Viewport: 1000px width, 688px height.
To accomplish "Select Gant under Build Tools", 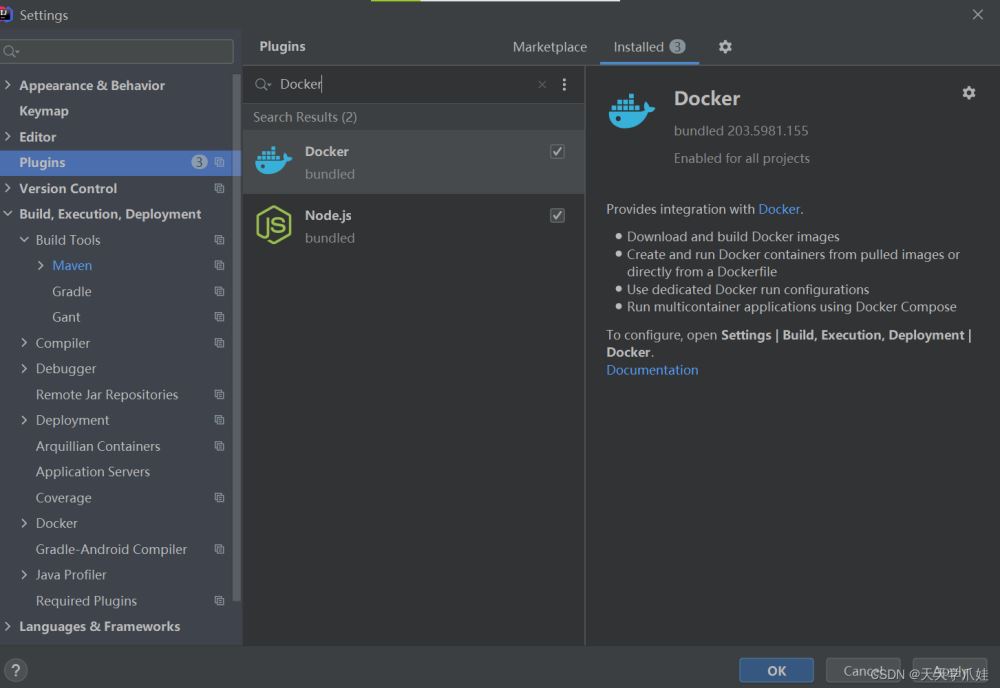I will pos(66,317).
